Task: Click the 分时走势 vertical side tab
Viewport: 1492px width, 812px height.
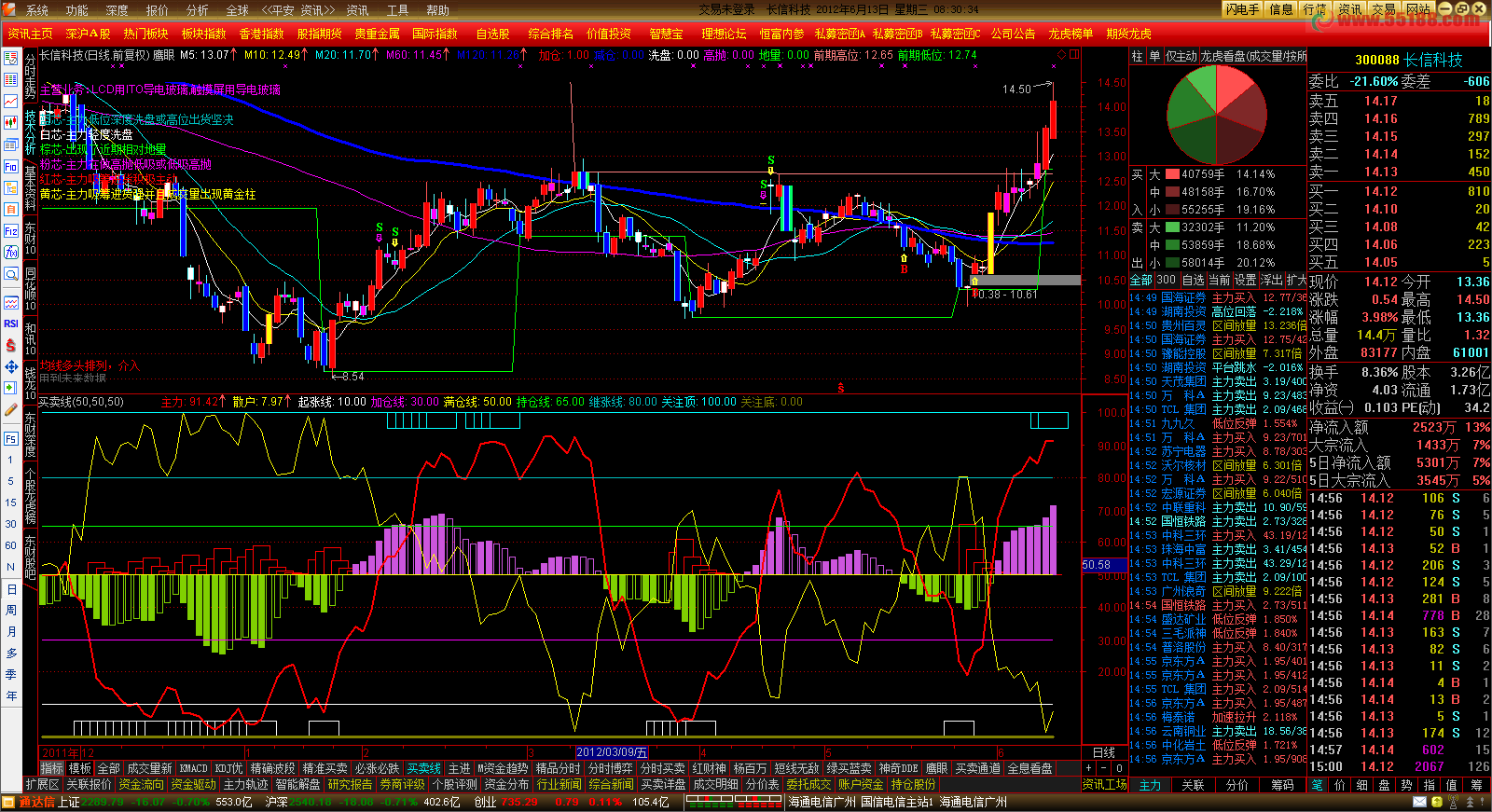Action: (31, 76)
